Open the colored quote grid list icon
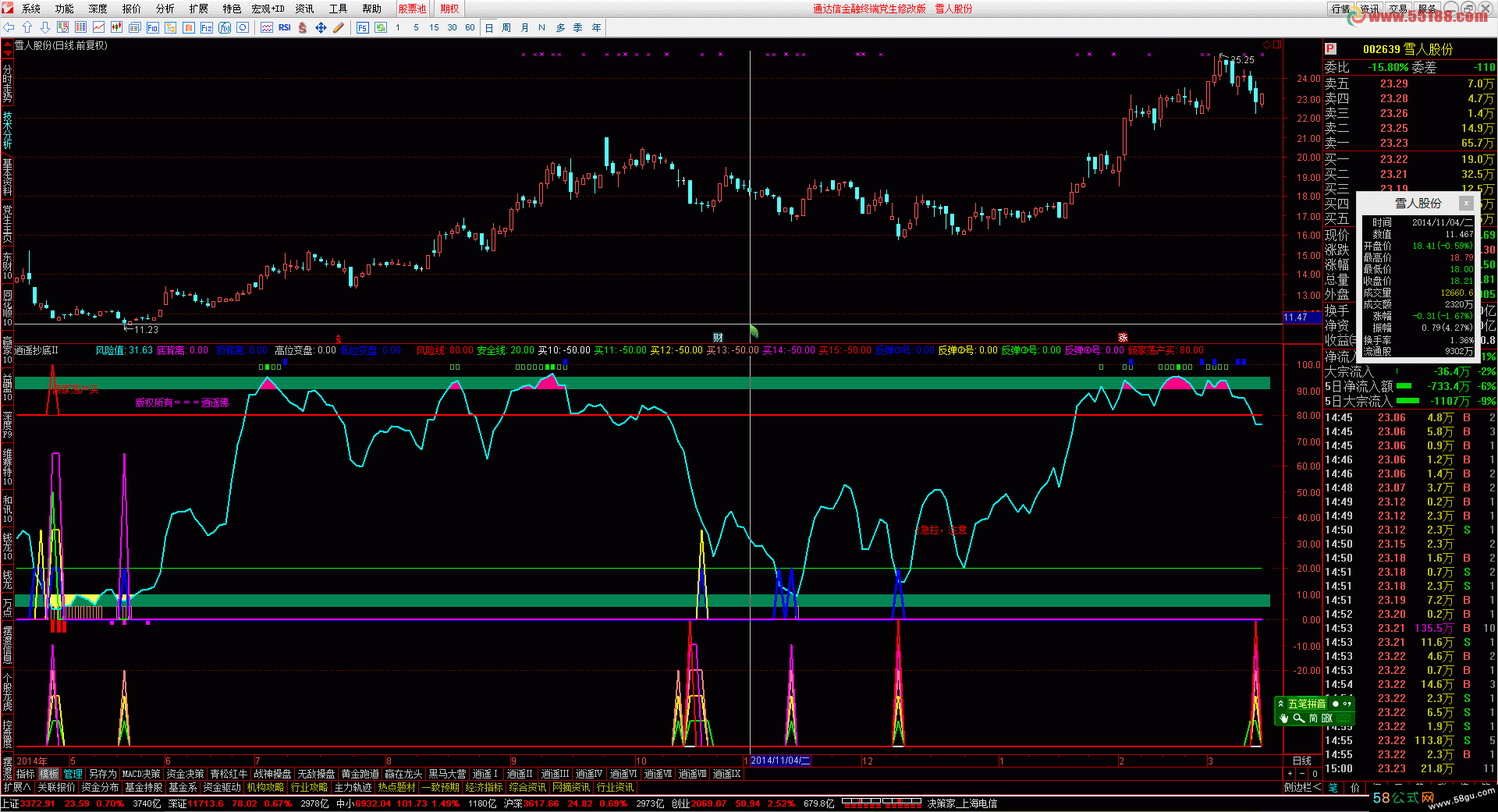Viewport: 1498px width, 812px height. pos(81,27)
